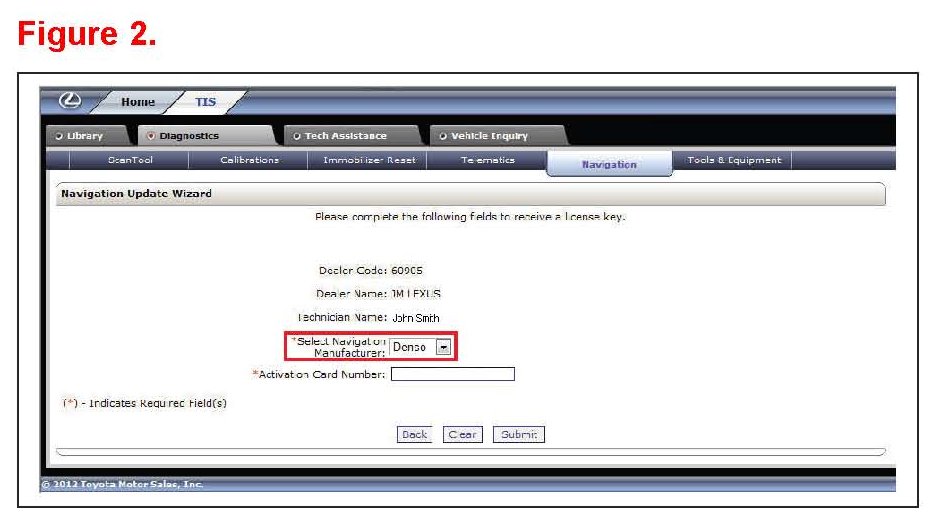Select ScanTool in the submenu bar
The width and height of the screenshot is (931, 523).
(x=130, y=160)
